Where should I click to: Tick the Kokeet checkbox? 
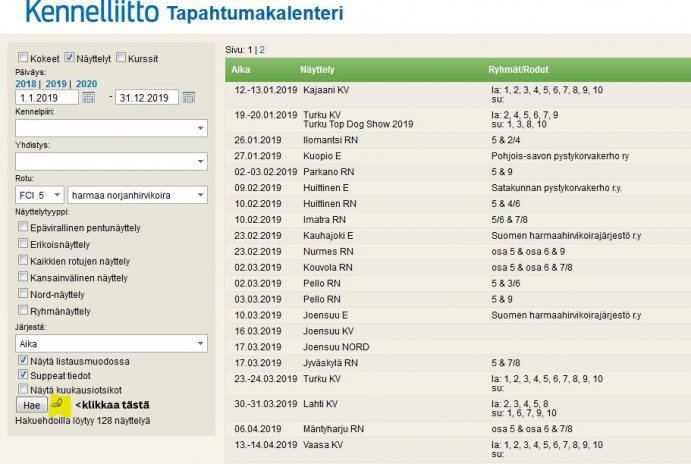point(23,57)
